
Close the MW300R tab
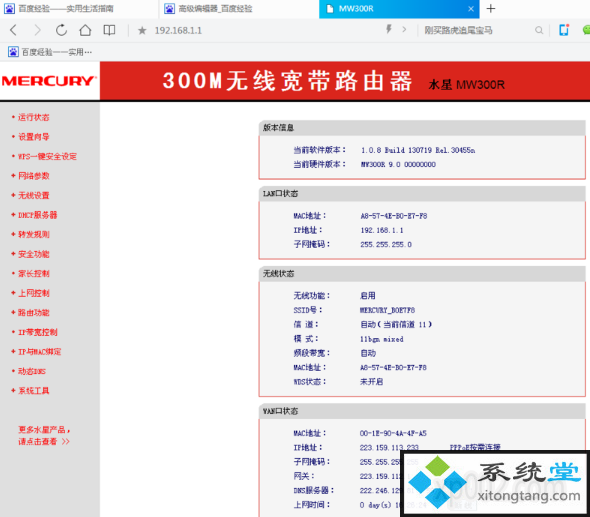click(471, 9)
